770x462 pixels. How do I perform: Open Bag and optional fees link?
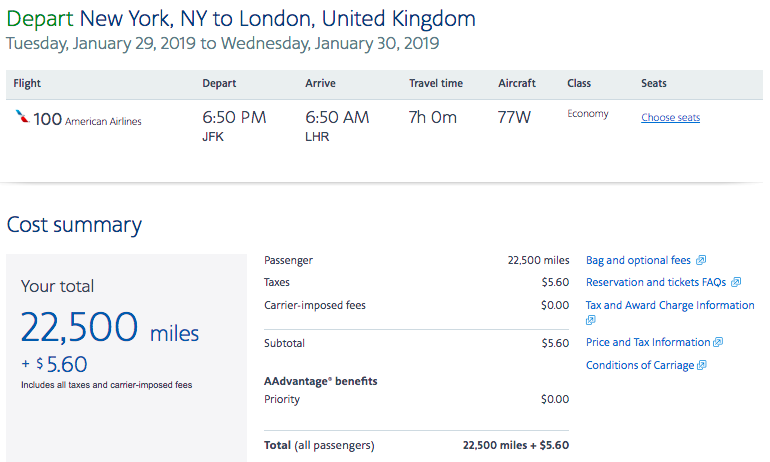638,260
